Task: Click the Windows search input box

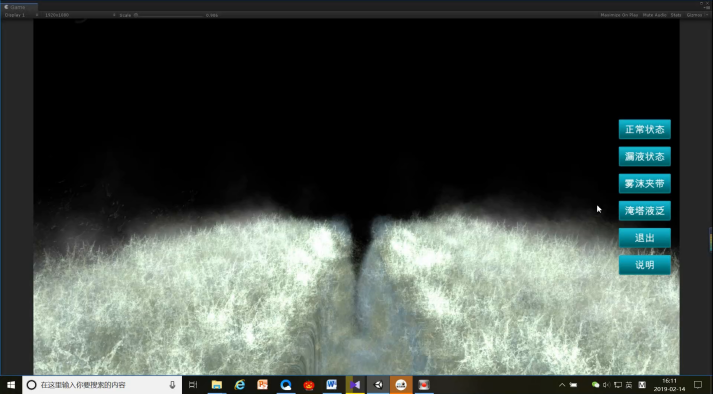Action: coord(102,385)
